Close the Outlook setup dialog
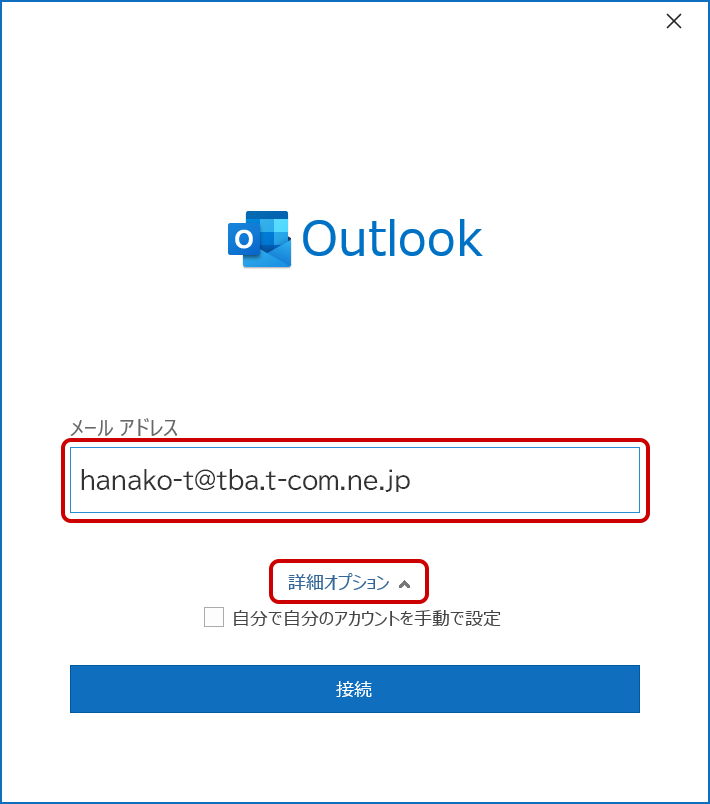 point(674,21)
